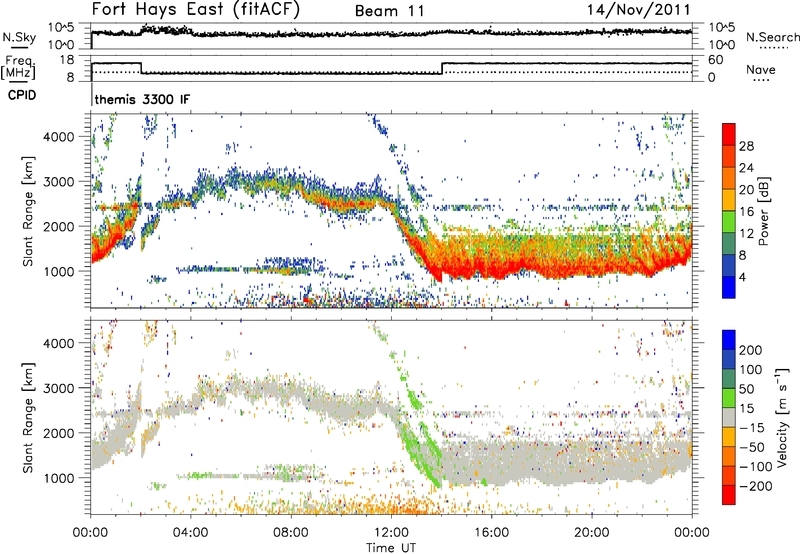
Task: Click the date '14/Nov/2011'
Action: click(639, 10)
